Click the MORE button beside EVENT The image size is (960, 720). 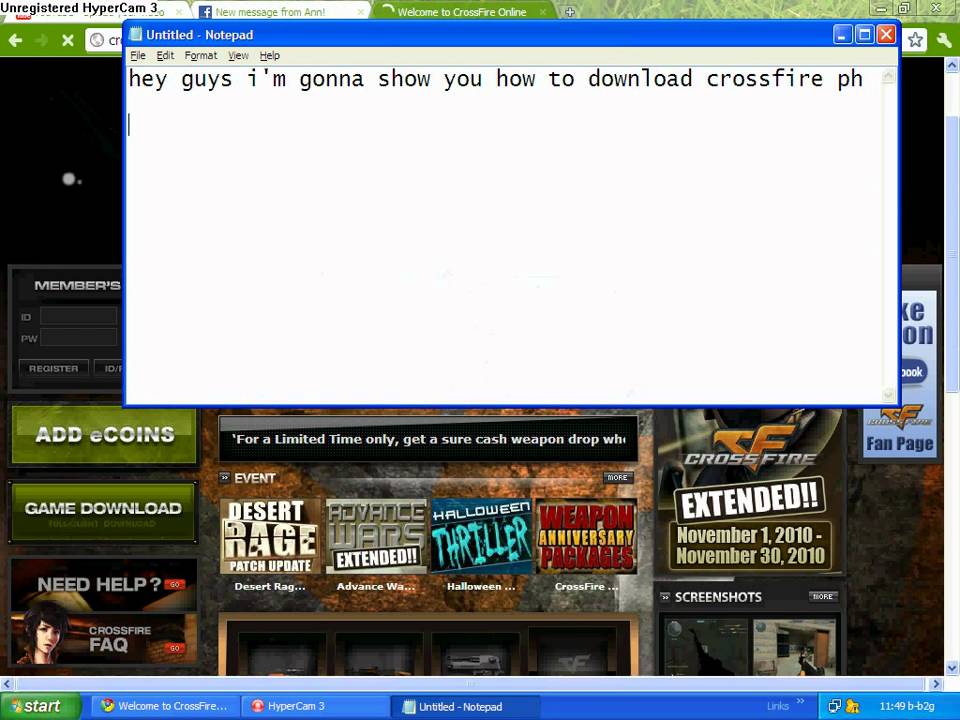pyautogui.click(x=617, y=478)
